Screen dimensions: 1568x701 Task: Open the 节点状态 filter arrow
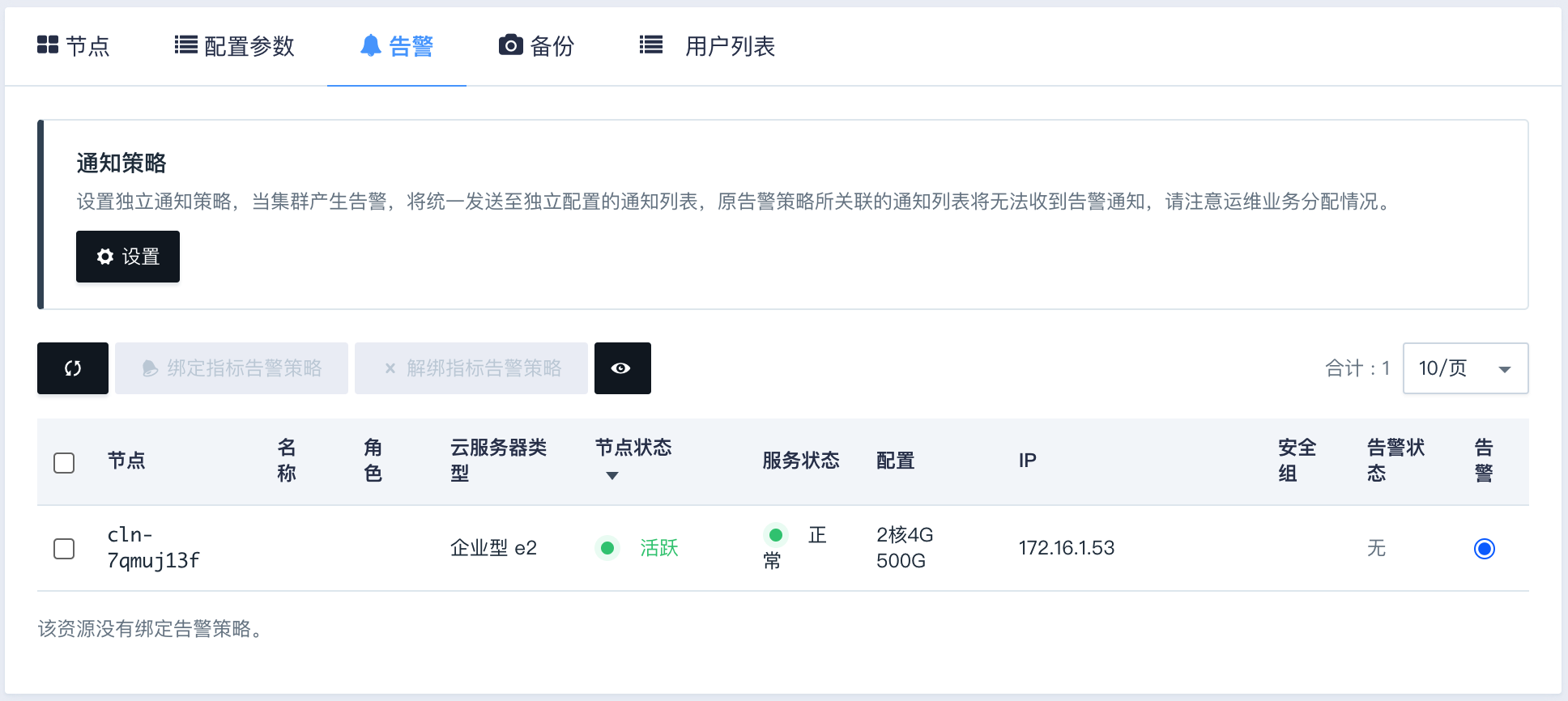[x=612, y=476]
